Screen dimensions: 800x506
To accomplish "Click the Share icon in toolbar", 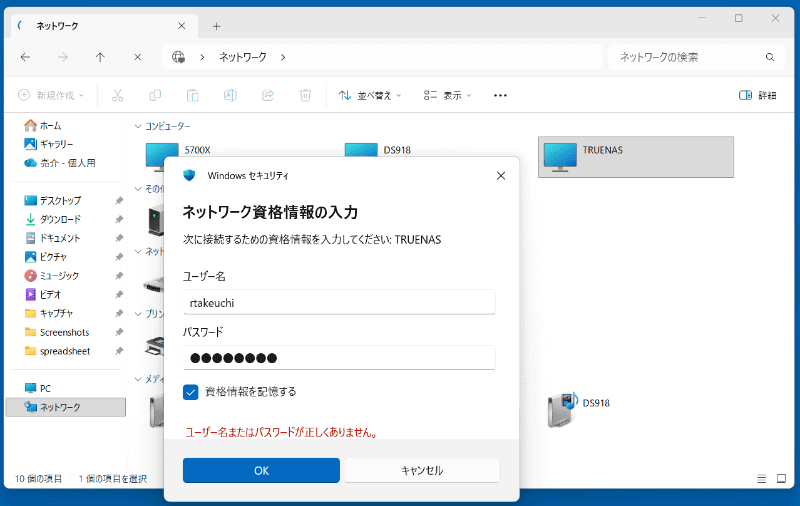I will click(x=268, y=95).
